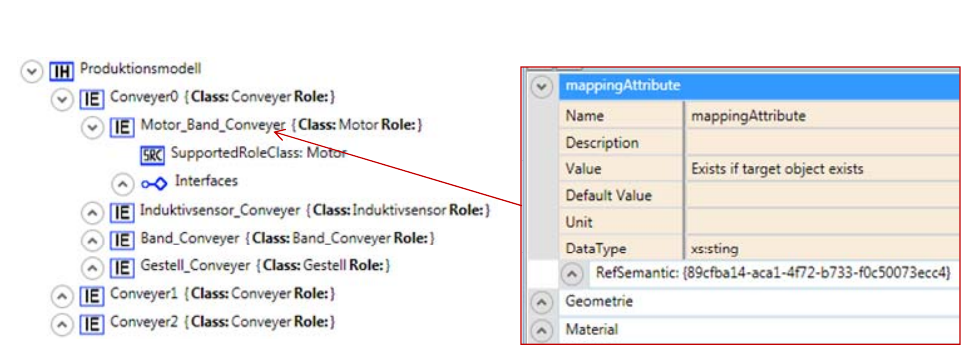Click the IE icon of Motor_Band_Conveyer
Image resolution: width=970 pixels, height=362 pixels.
(x=122, y=127)
